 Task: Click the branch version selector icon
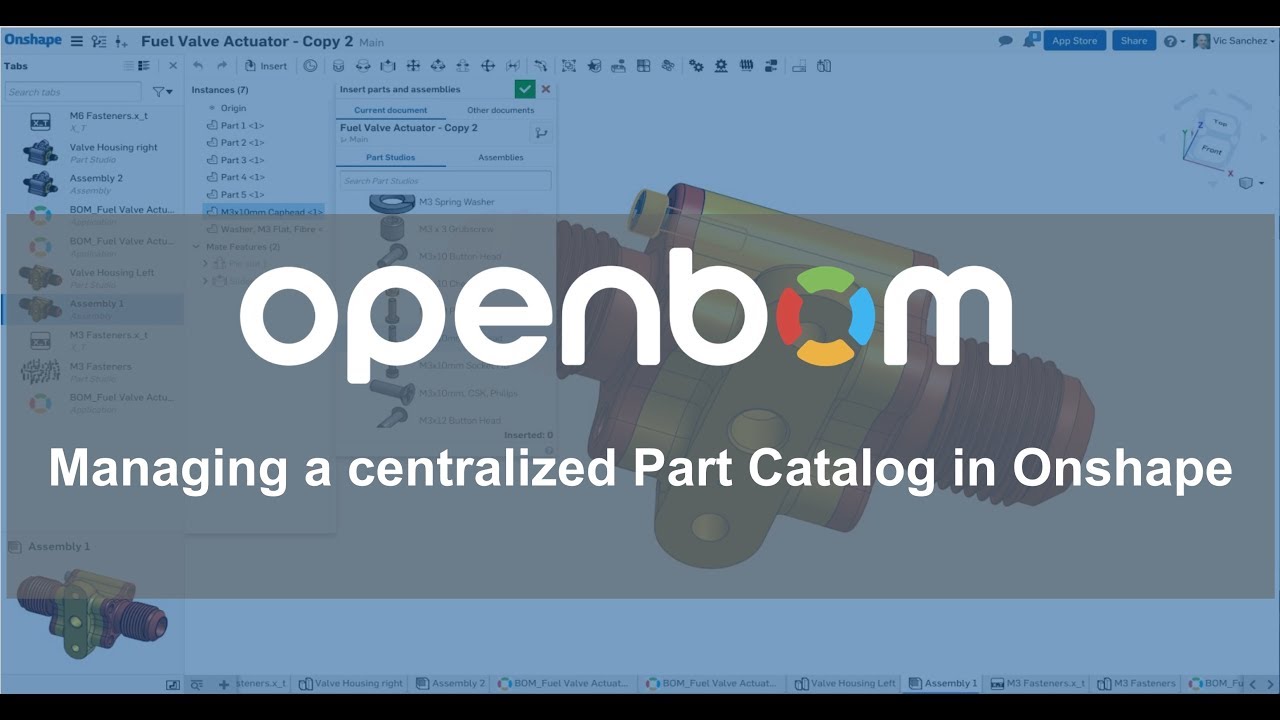(x=540, y=132)
